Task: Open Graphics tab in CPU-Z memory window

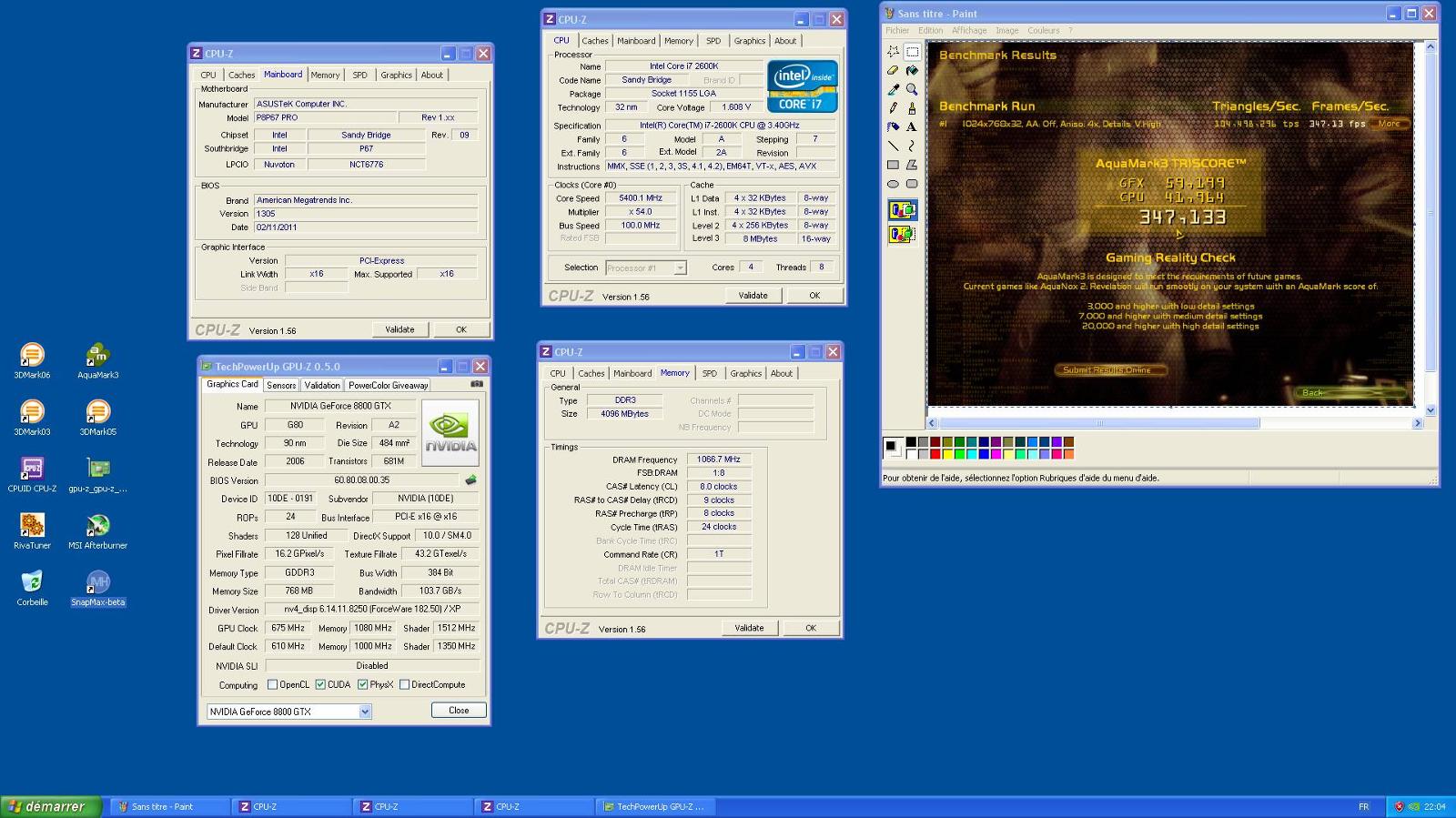Action: pyautogui.click(x=745, y=373)
